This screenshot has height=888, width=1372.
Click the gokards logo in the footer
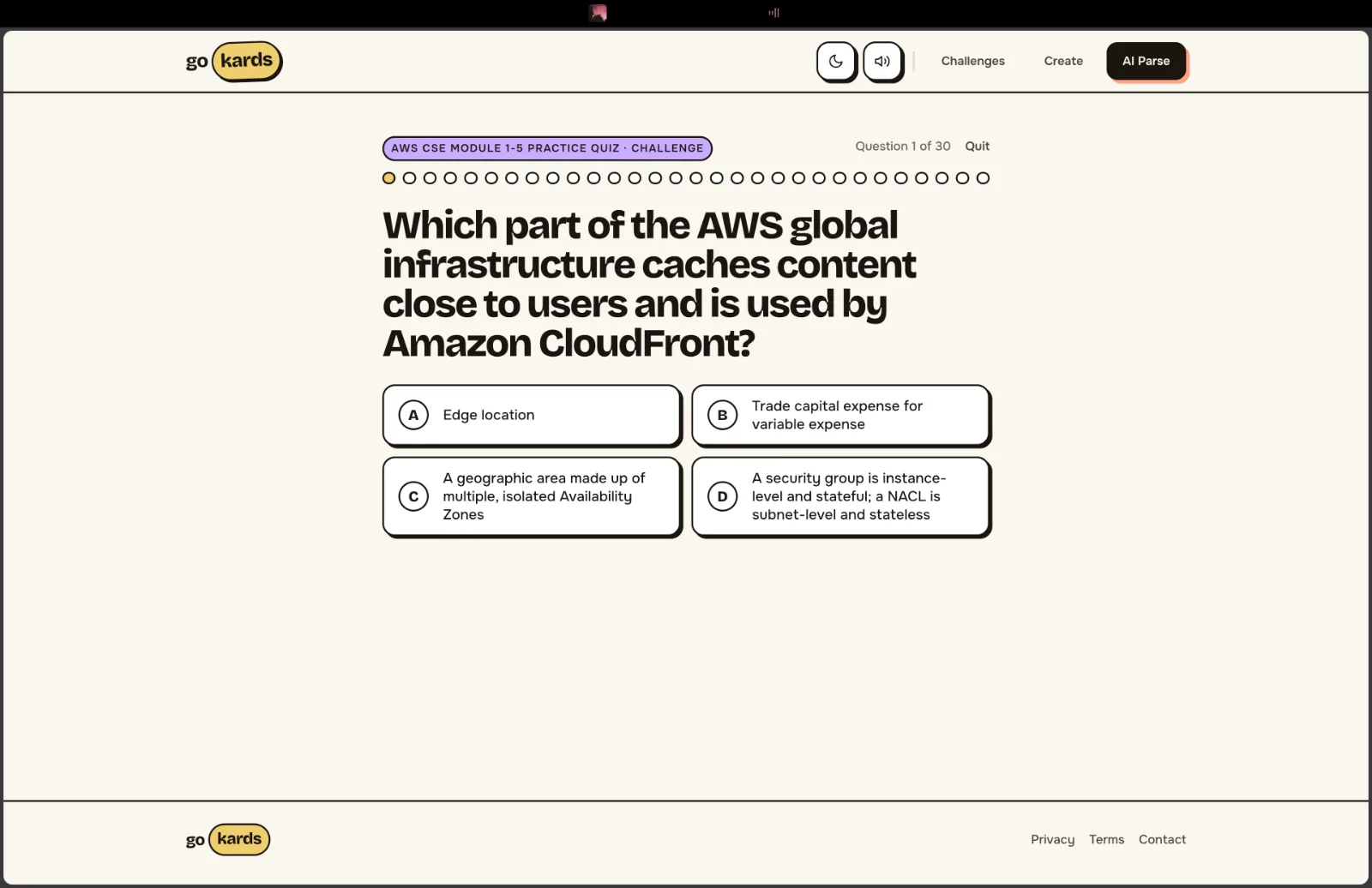(x=228, y=839)
